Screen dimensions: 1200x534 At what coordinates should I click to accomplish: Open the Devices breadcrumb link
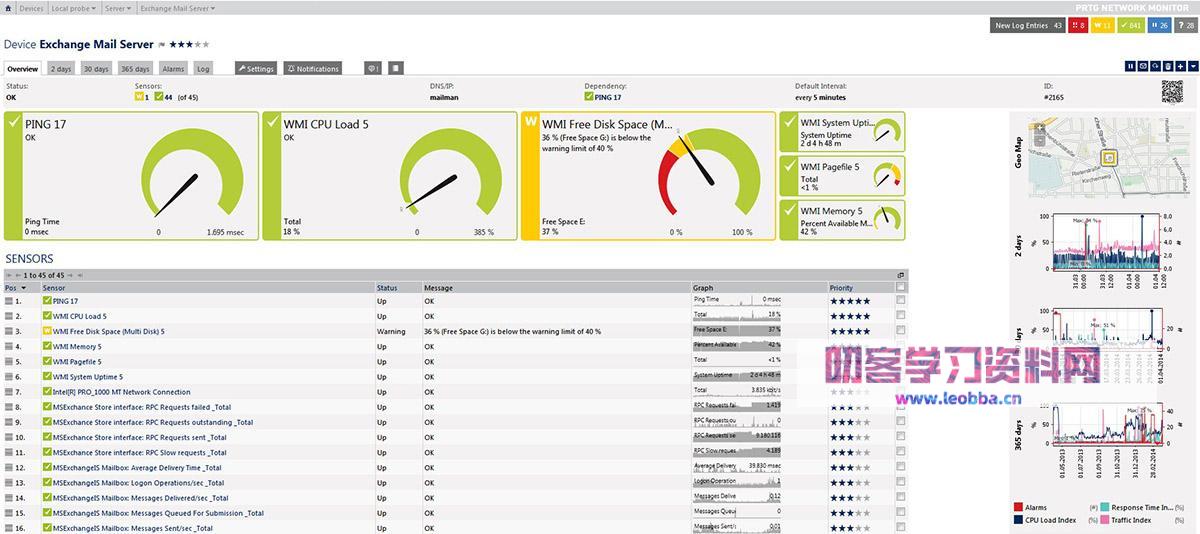(x=31, y=8)
